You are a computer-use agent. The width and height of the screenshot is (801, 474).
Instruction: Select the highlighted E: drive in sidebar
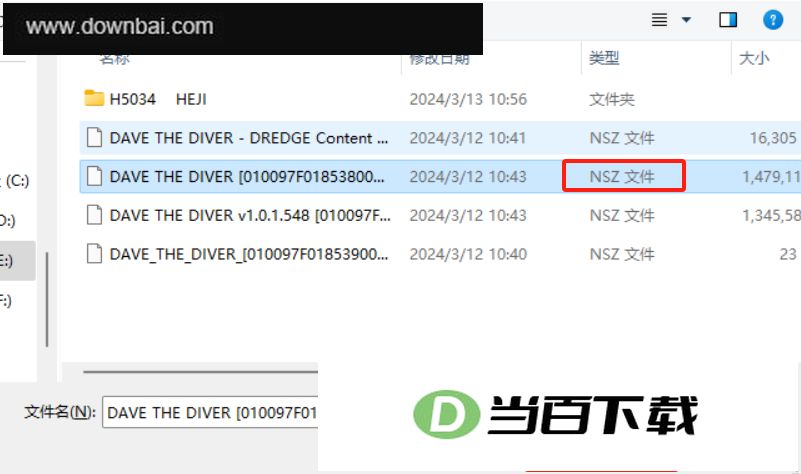point(17,260)
